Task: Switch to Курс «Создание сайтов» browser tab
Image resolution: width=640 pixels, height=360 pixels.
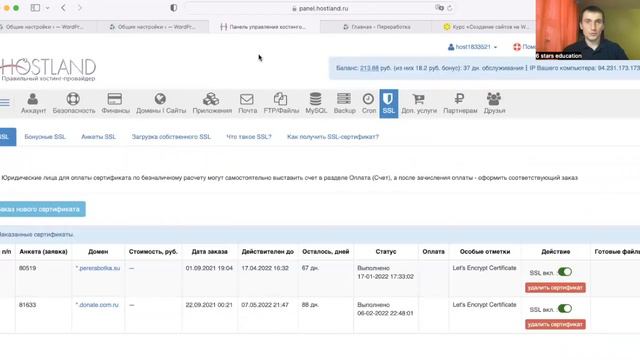Action: (486, 27)
